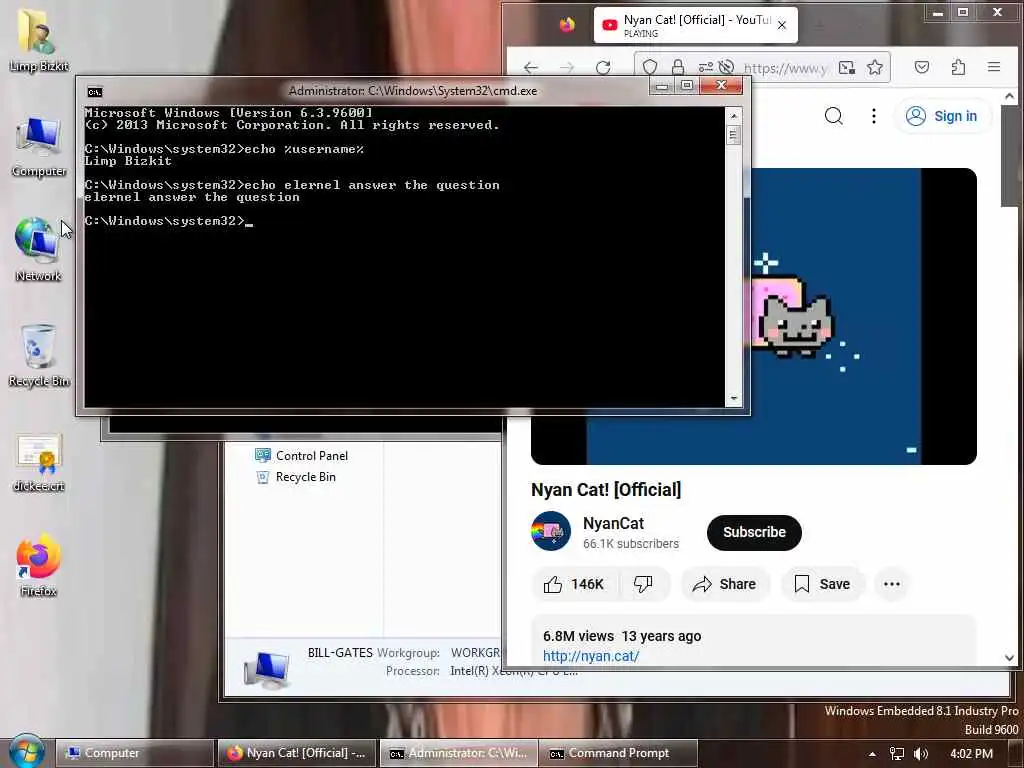Open the NyanCat channel name link
This screenshot has height=768, width=1024.
pyautogui.click(x=613, y=523)
